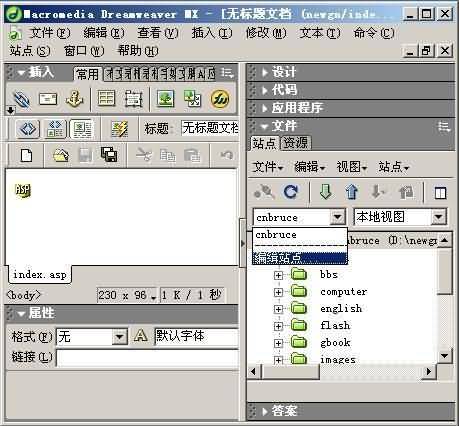Expand the bbs folder
The height and width of the screenshot is (426, 459).
(278, 275)
